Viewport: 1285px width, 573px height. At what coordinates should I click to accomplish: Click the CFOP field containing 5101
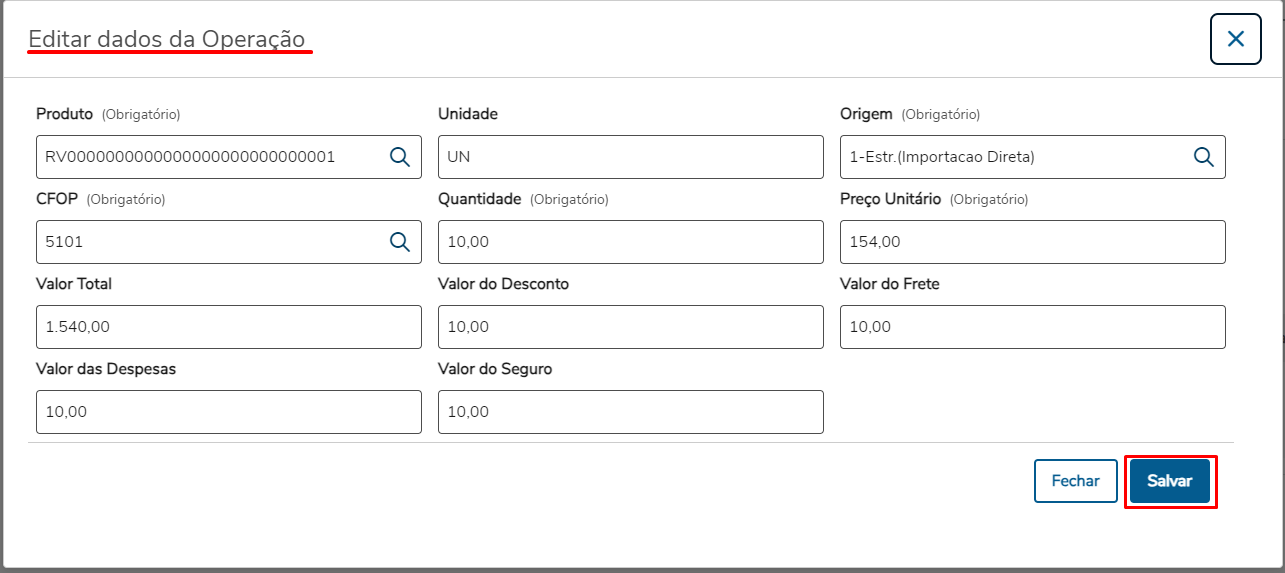[x=210, y=242]
